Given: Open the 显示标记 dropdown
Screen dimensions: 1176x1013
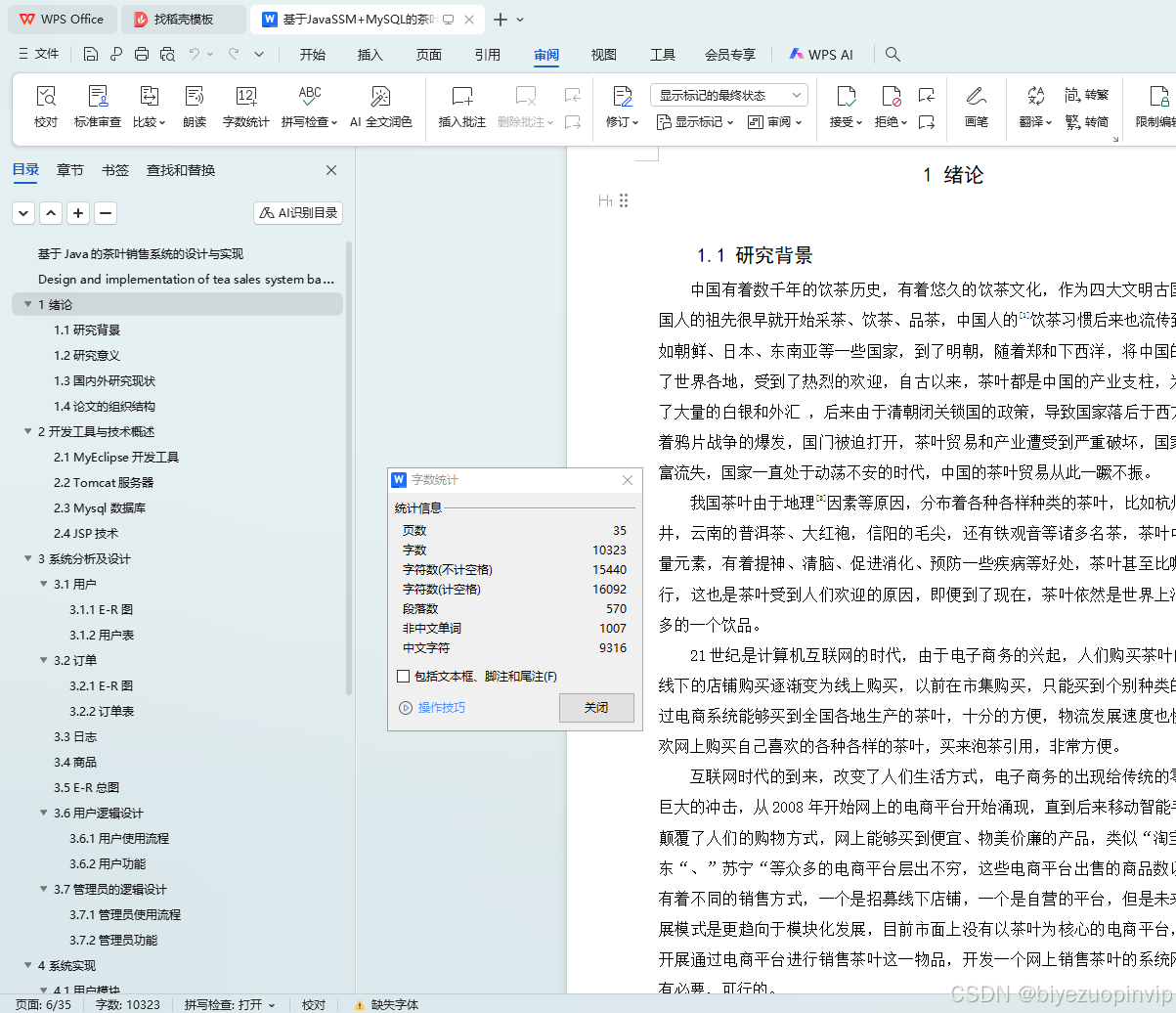Looking at the screenshot, I should click(x=694, y=121).
